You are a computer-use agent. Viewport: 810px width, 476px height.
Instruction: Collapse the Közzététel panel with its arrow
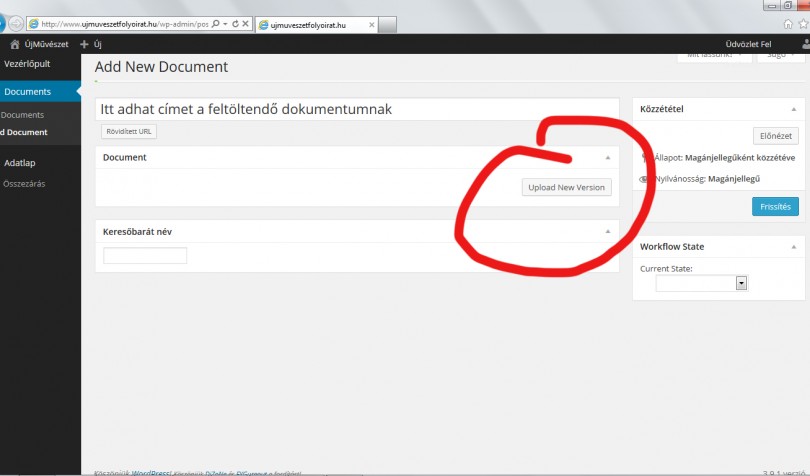pos(793,109)
